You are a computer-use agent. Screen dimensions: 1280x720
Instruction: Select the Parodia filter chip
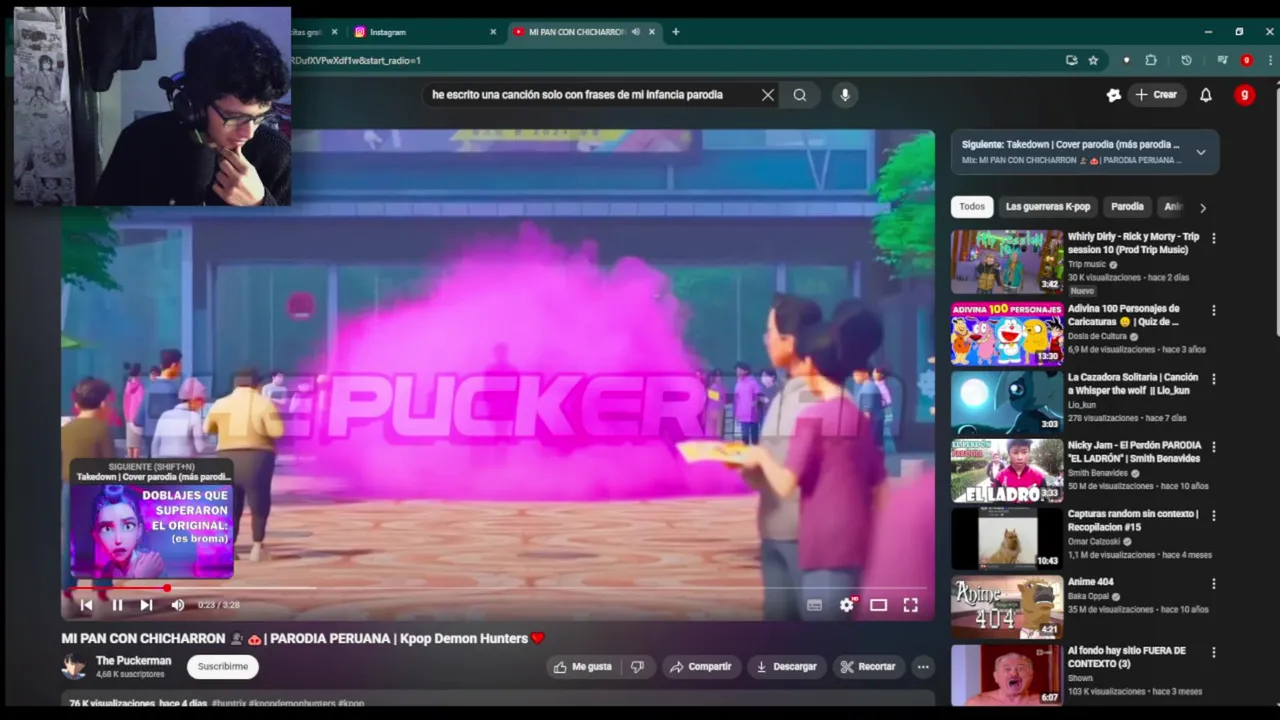tap(1127, 207)
